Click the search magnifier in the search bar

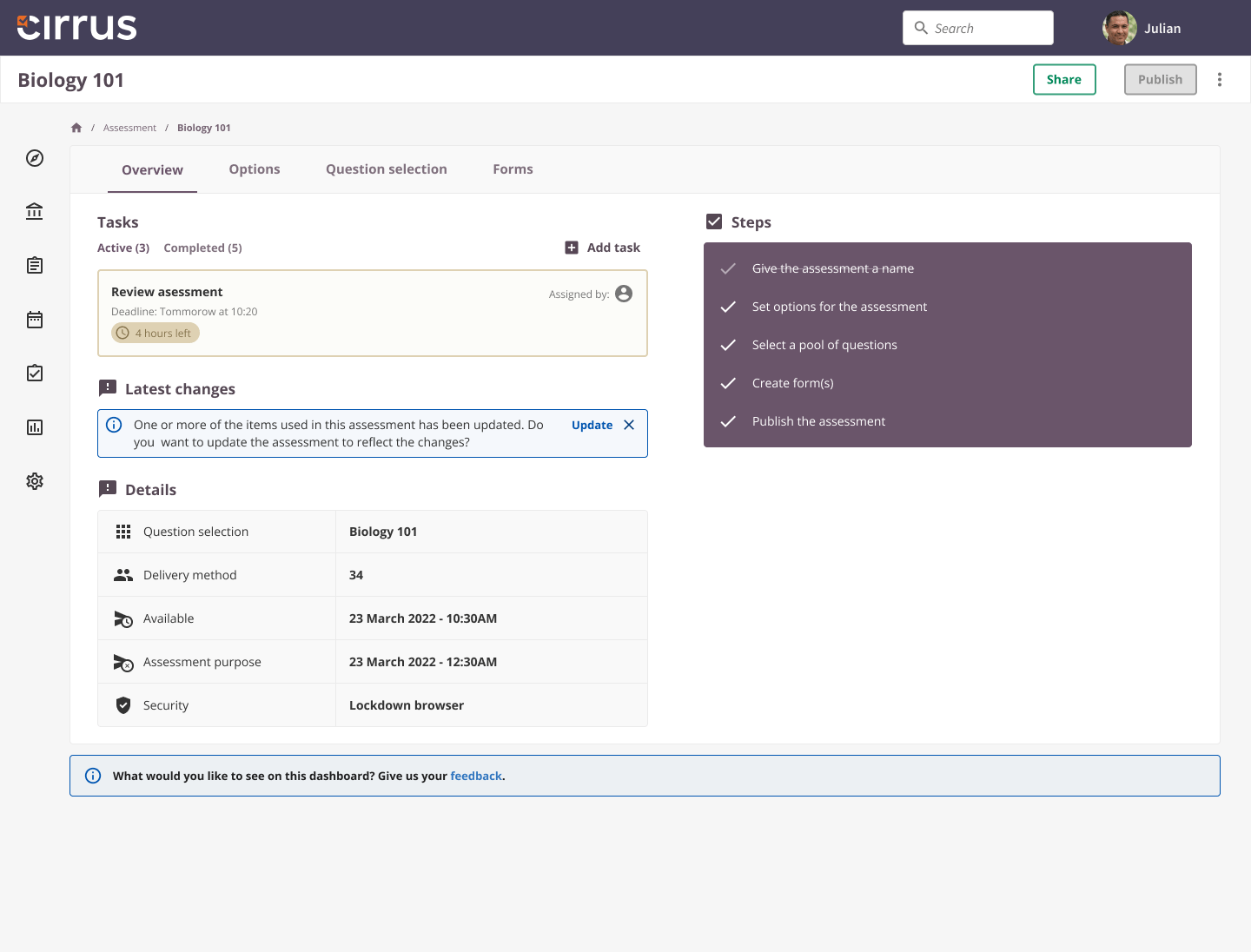[921, 28]
